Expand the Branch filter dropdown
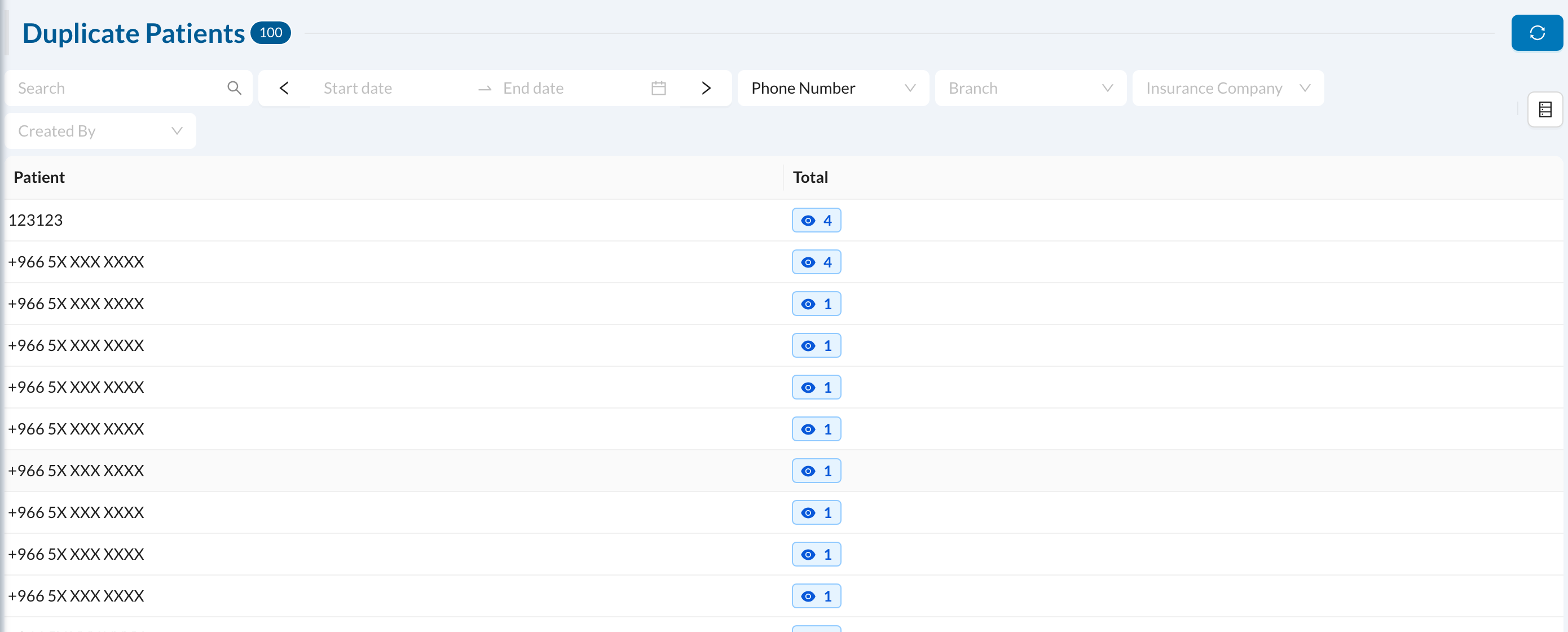 click(x=1030, y=88)
